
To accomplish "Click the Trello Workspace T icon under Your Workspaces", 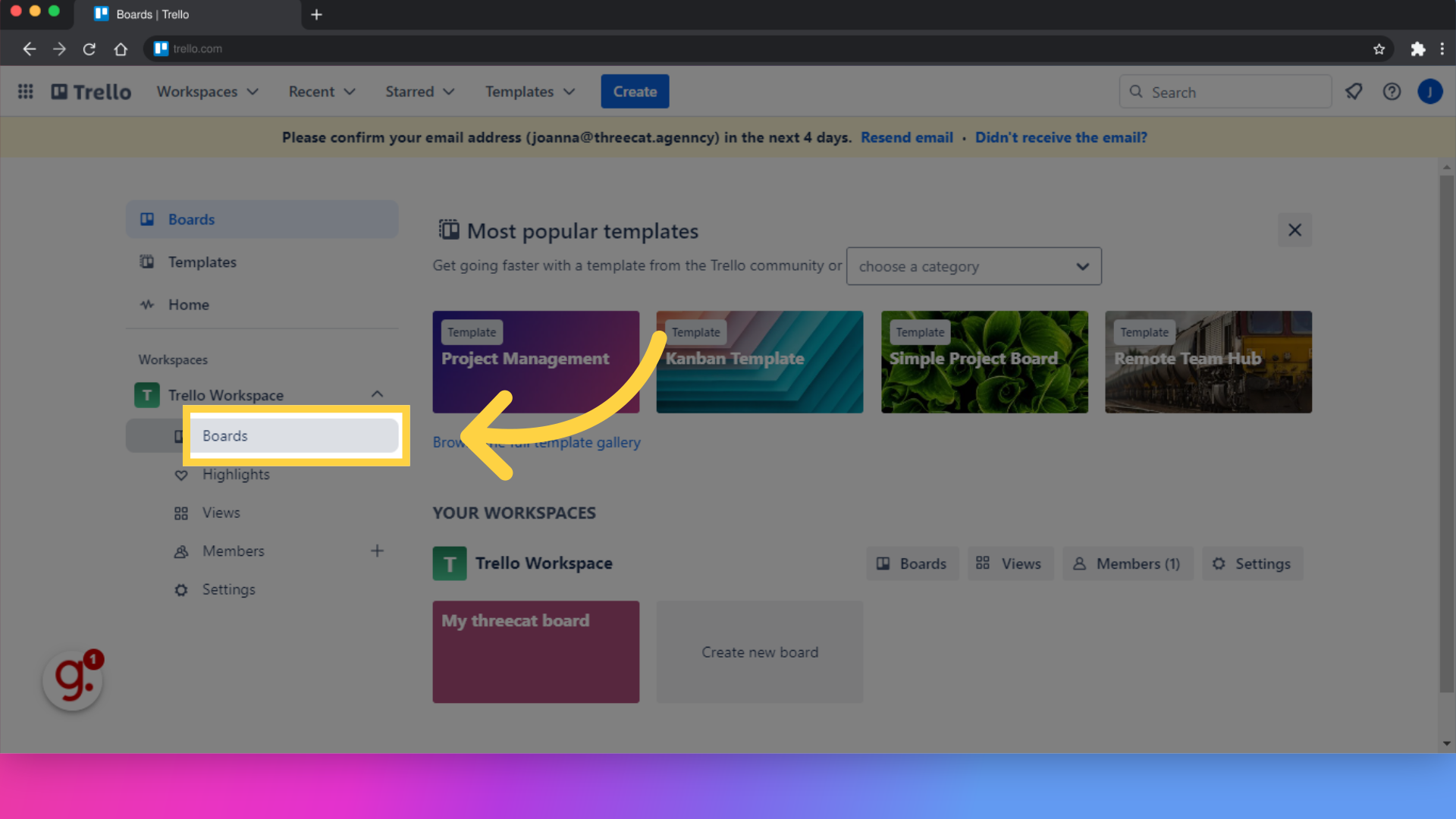I will 450,563.
